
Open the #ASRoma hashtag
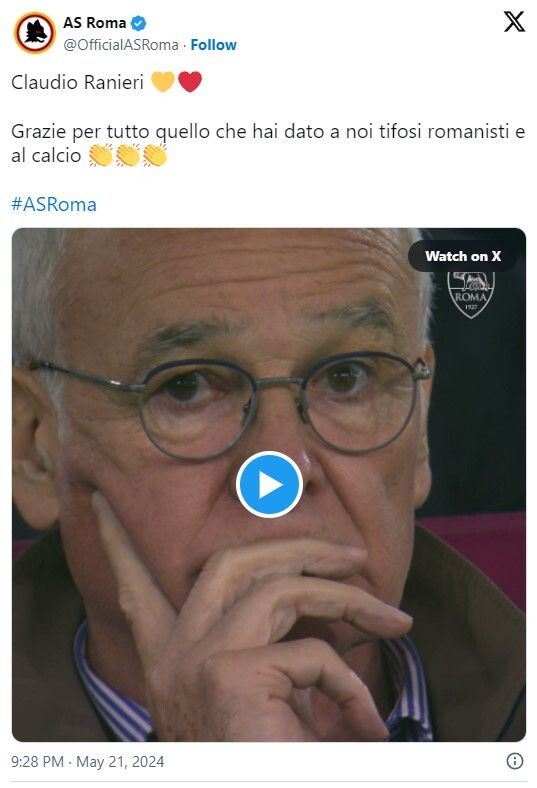click(x=54, y=205)
